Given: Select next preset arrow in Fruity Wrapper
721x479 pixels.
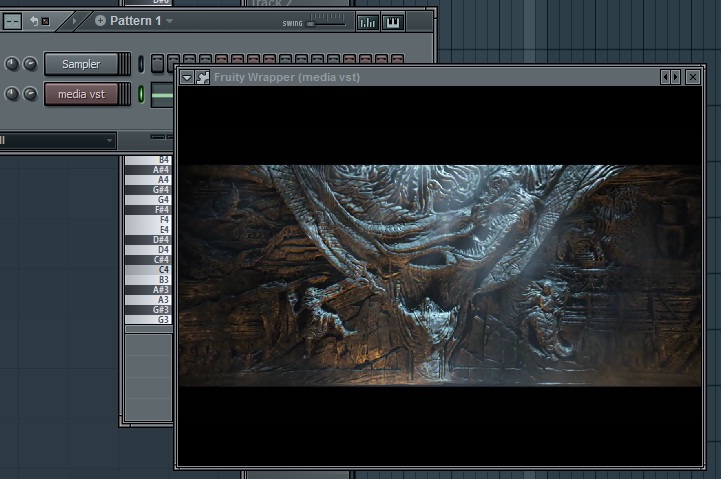Looking at the screenshot, I should click(675, 77).
